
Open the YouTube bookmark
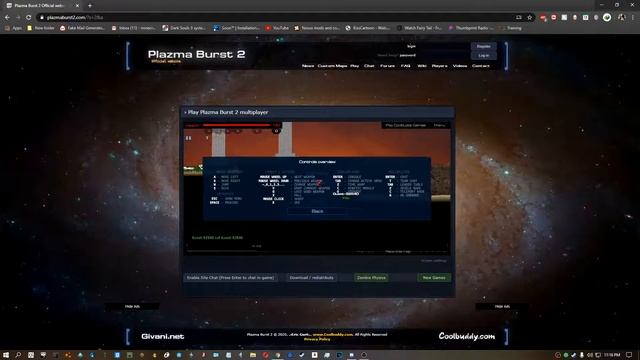[277, 28]
